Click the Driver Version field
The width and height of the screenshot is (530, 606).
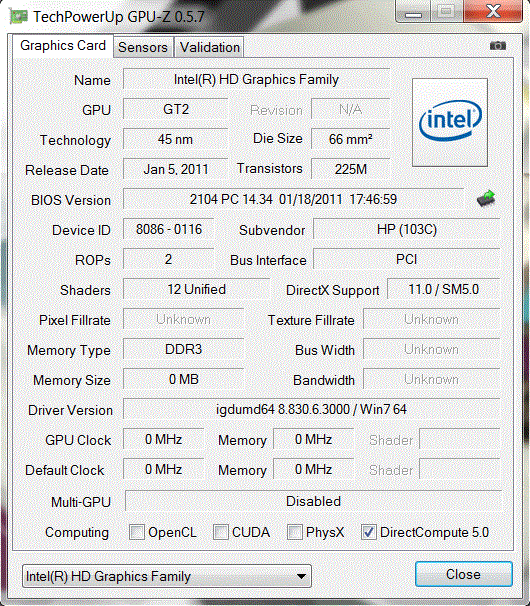312,409
